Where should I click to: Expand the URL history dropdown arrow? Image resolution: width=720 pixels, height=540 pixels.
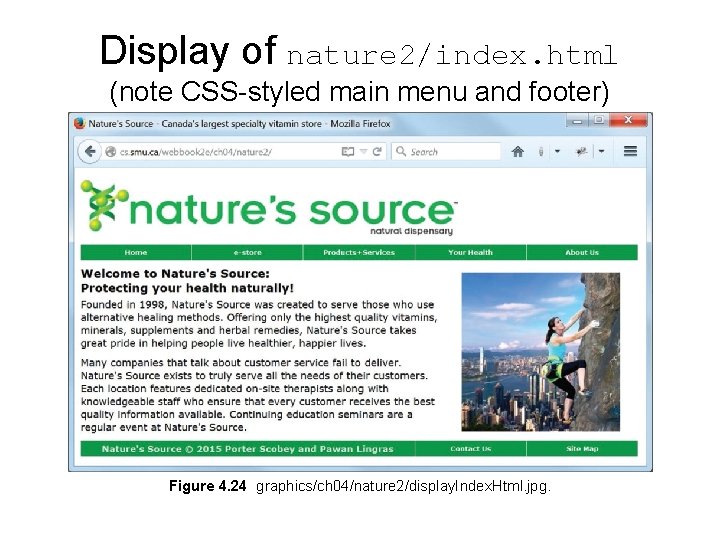click(x=363, y=152)
